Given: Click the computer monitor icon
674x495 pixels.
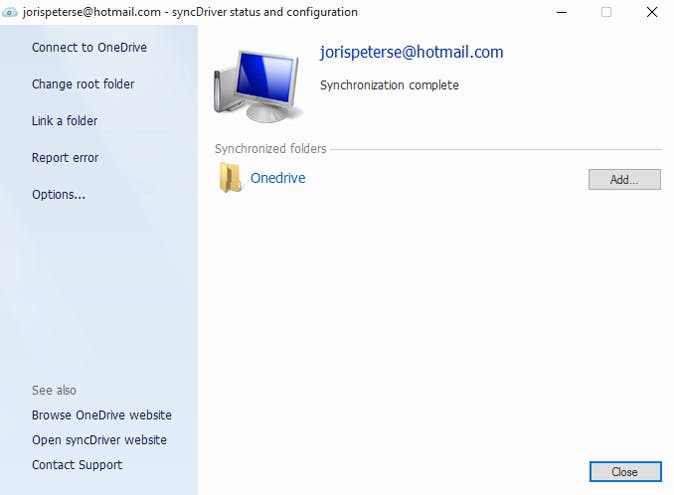Looking at the screenshot, I should point(258,86).
